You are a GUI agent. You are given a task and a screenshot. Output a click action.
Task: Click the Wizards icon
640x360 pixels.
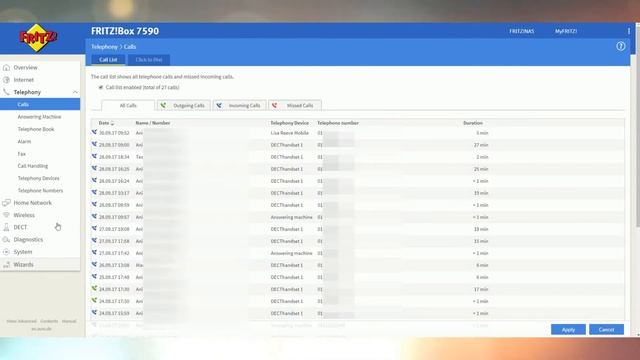pyautogui.click(x=6, y=264)
